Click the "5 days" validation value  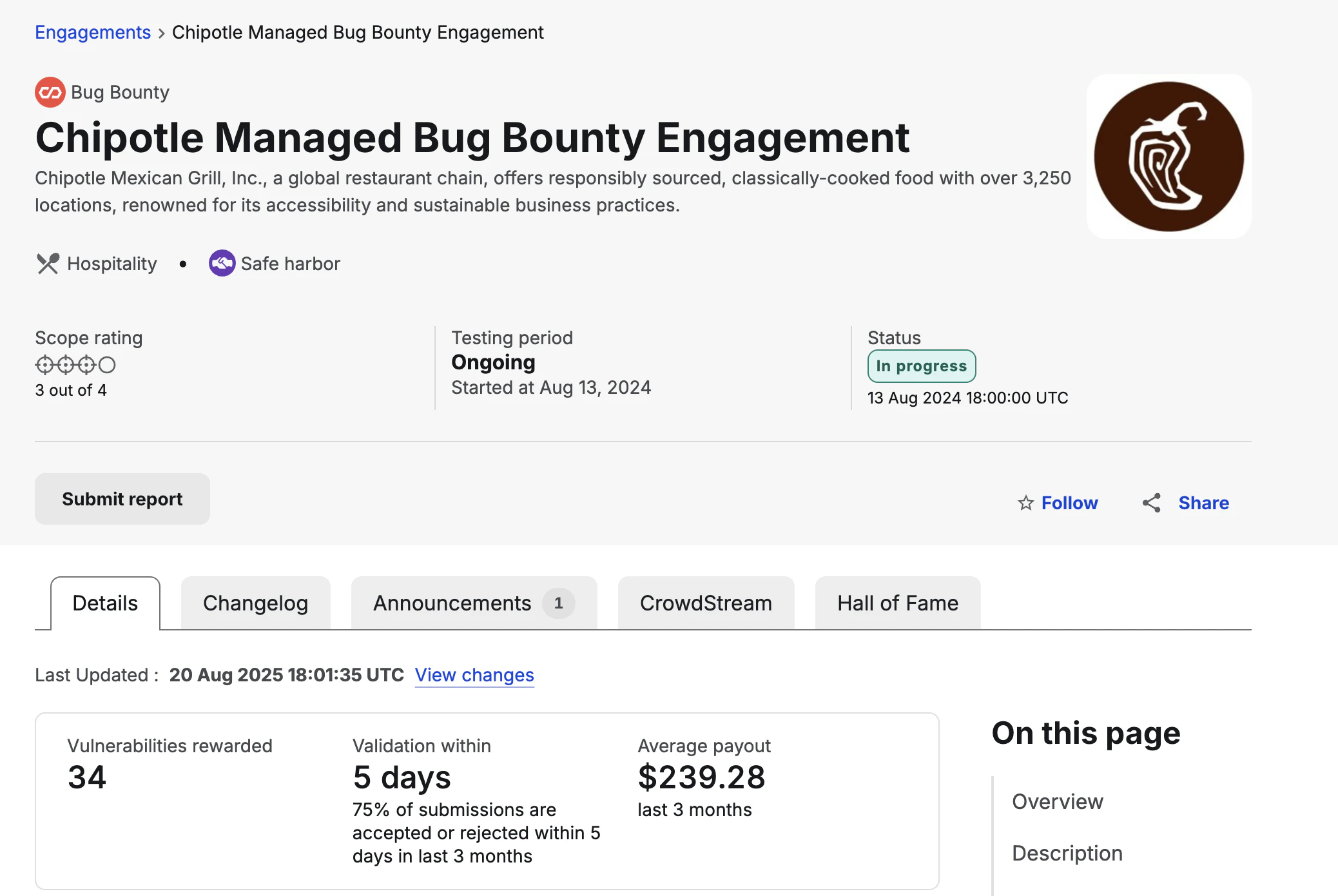click(x=402, y=777)
